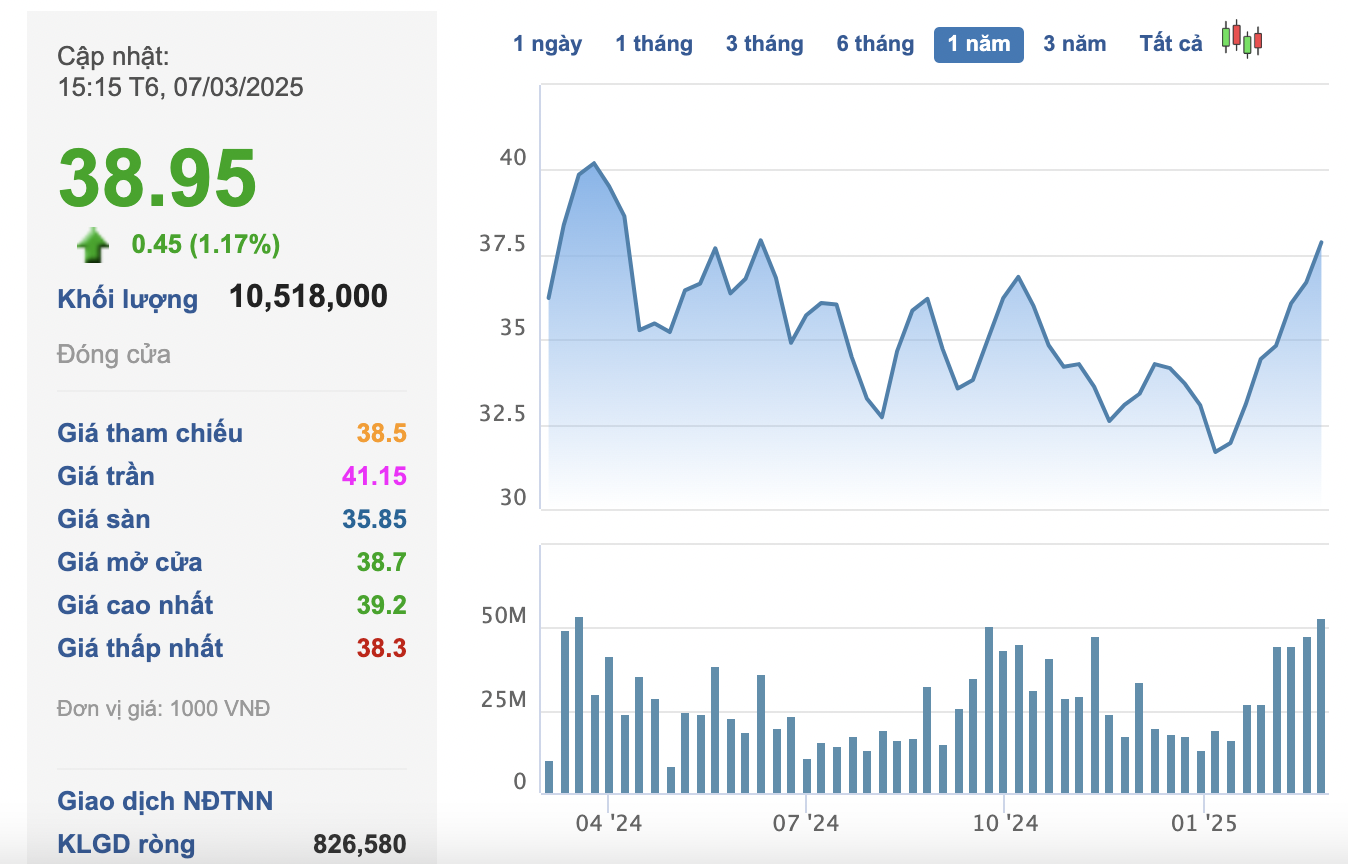Click the "10 '24" x-axis label

pos(1006,824)
